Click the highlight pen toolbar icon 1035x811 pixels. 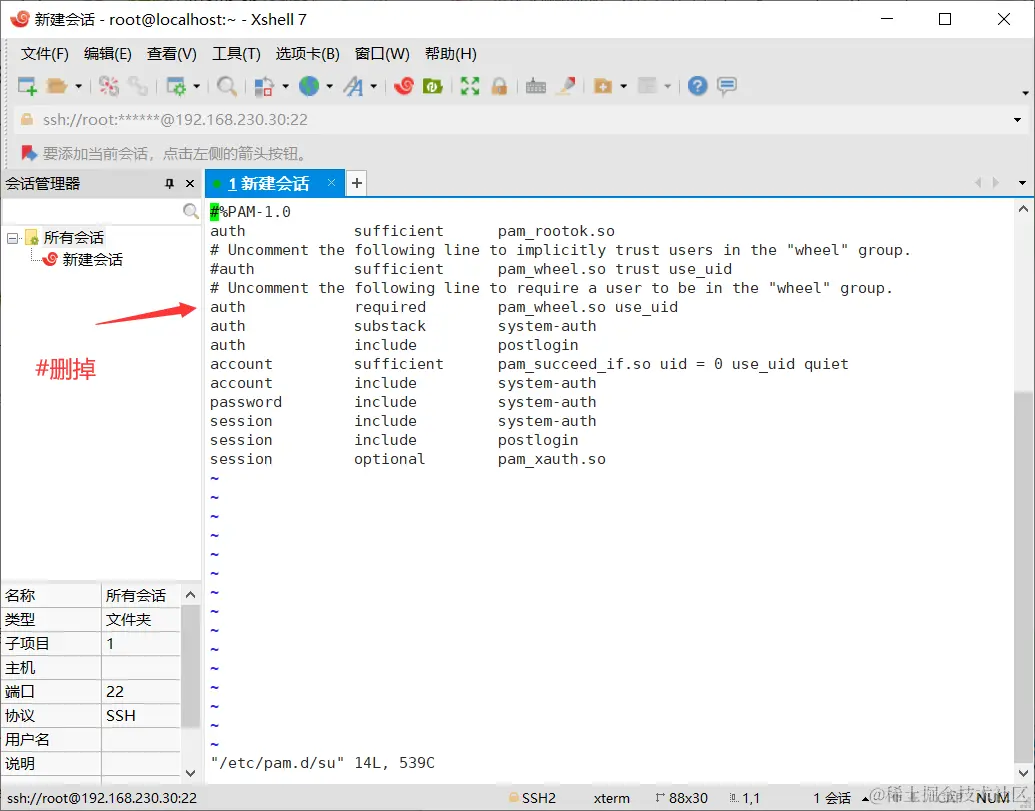(x=566, y=86)
